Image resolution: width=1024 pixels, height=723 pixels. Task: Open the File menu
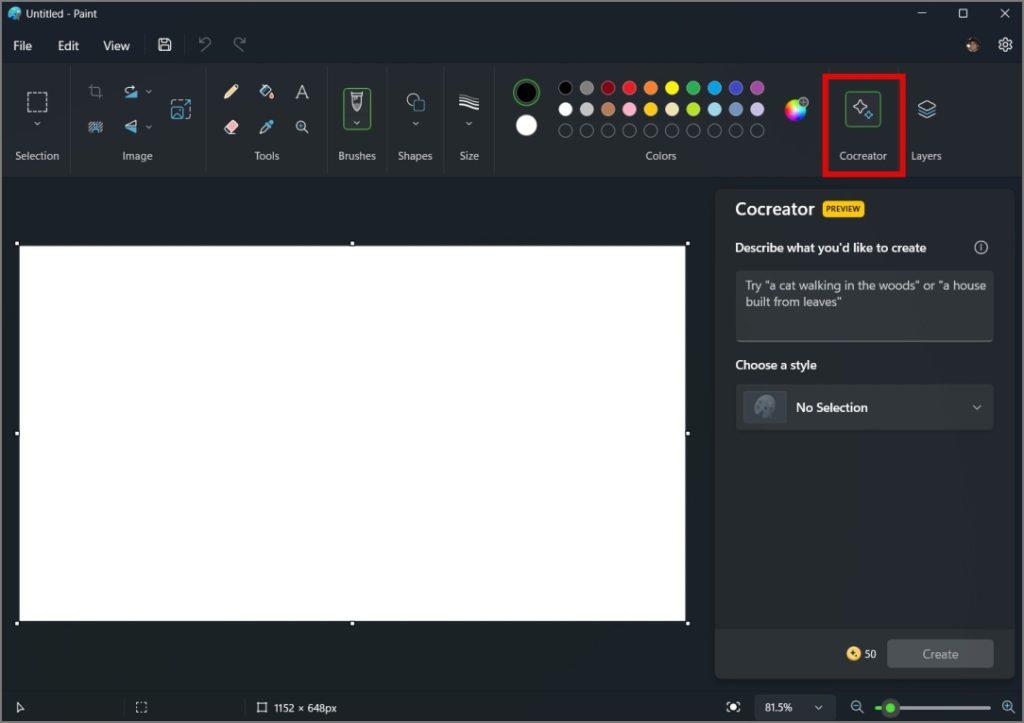(23, 46)
